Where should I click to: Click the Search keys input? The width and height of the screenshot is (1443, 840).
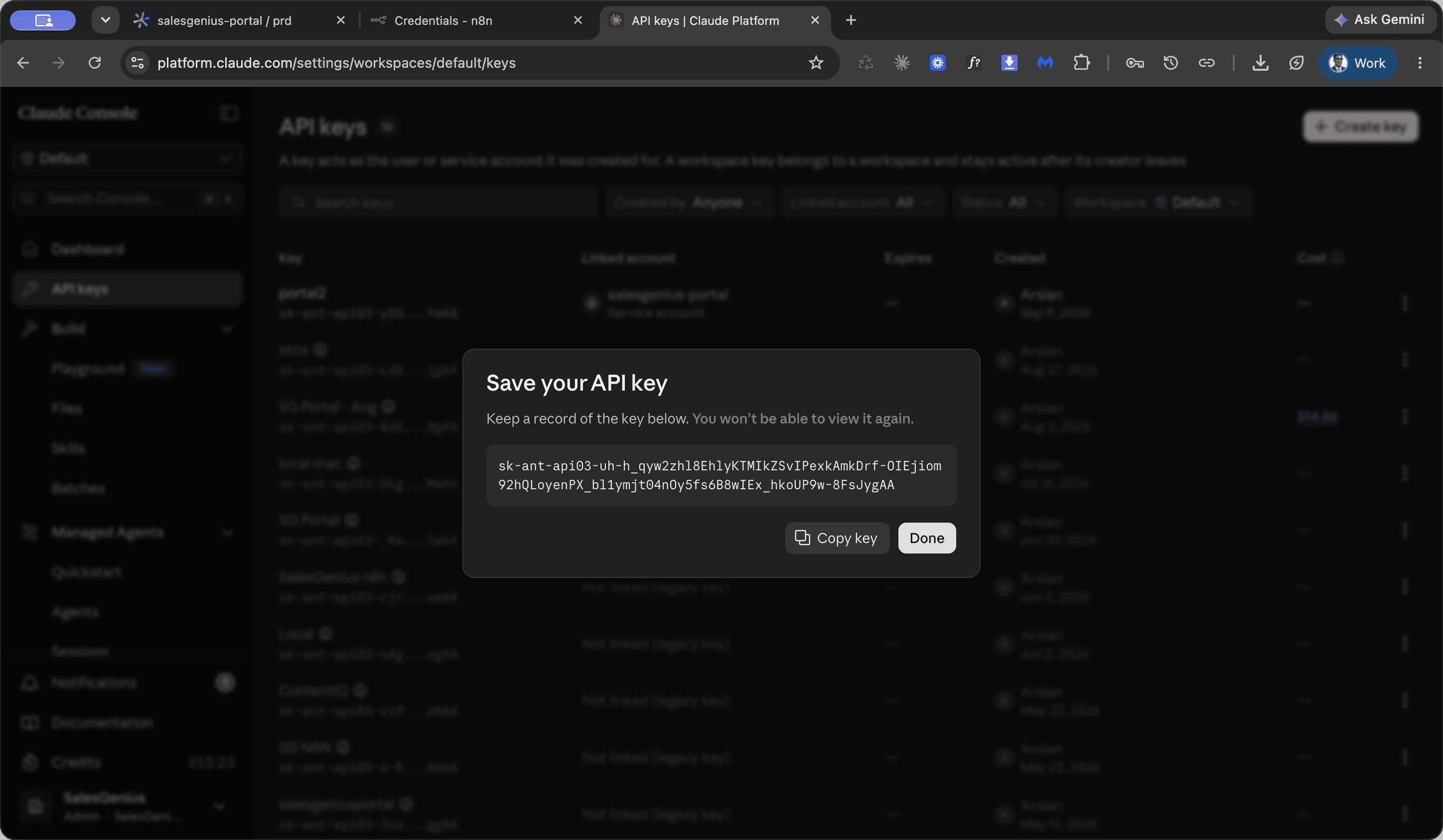pos(438,202)
